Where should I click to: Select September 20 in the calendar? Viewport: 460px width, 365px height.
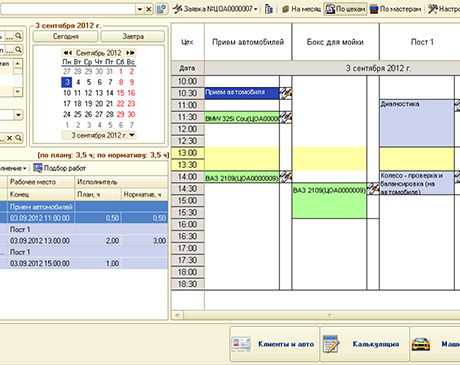[x=99, y=104]
